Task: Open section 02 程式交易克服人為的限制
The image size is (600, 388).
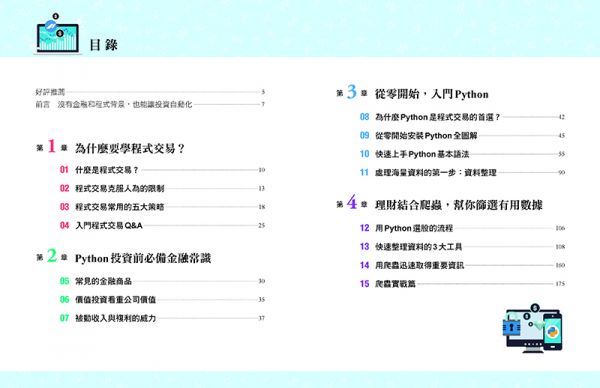Action: click(162, 188)
